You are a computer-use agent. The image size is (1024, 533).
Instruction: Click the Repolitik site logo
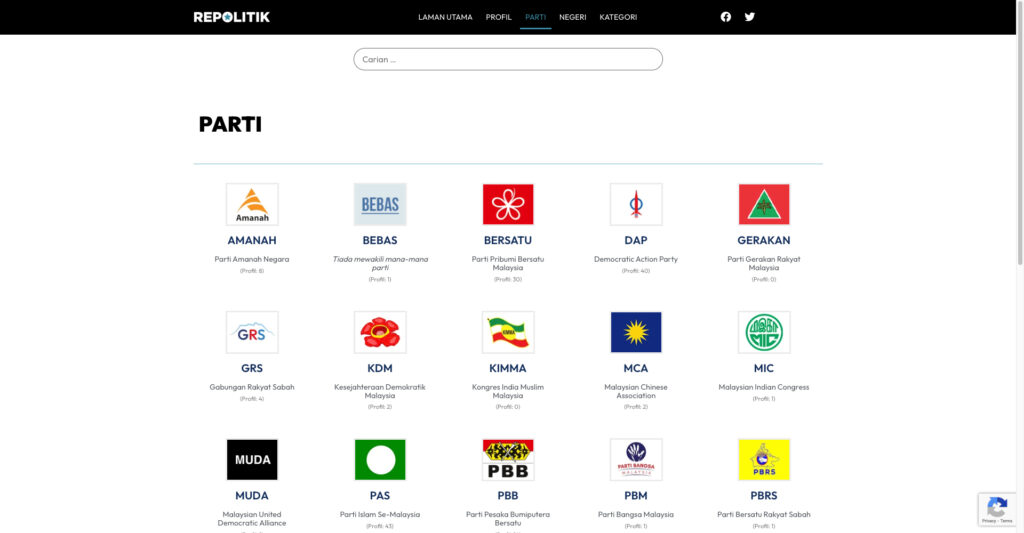coord(232,17)
